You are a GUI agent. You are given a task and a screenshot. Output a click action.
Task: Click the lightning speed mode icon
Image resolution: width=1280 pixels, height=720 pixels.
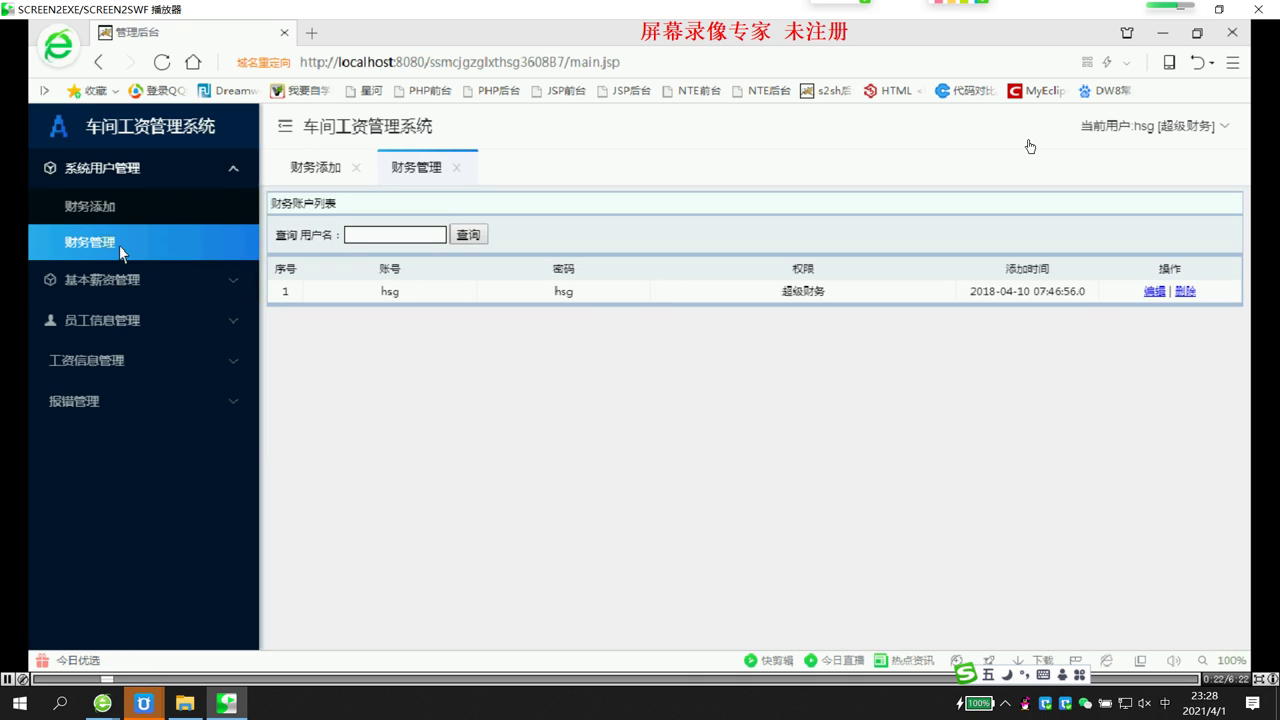pyautogui.click(x=1107, y=62)
